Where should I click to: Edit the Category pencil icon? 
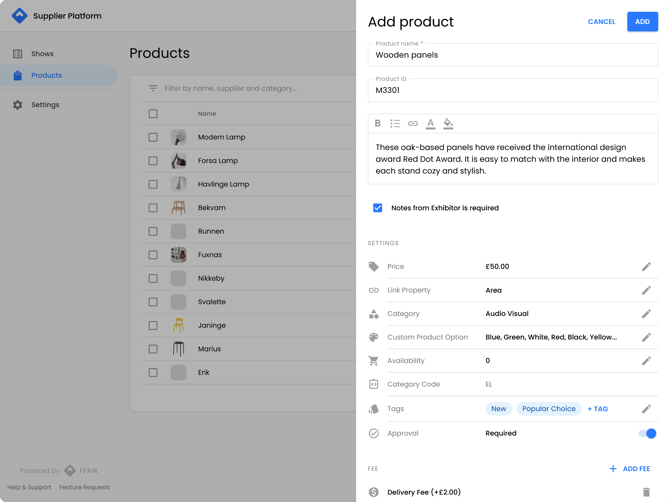coord(646,314)
